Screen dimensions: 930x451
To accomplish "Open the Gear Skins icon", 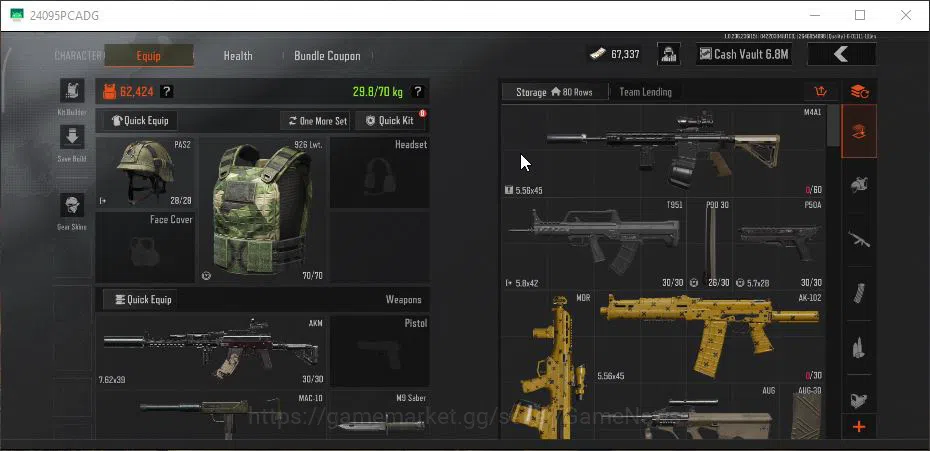I will 72,205.
